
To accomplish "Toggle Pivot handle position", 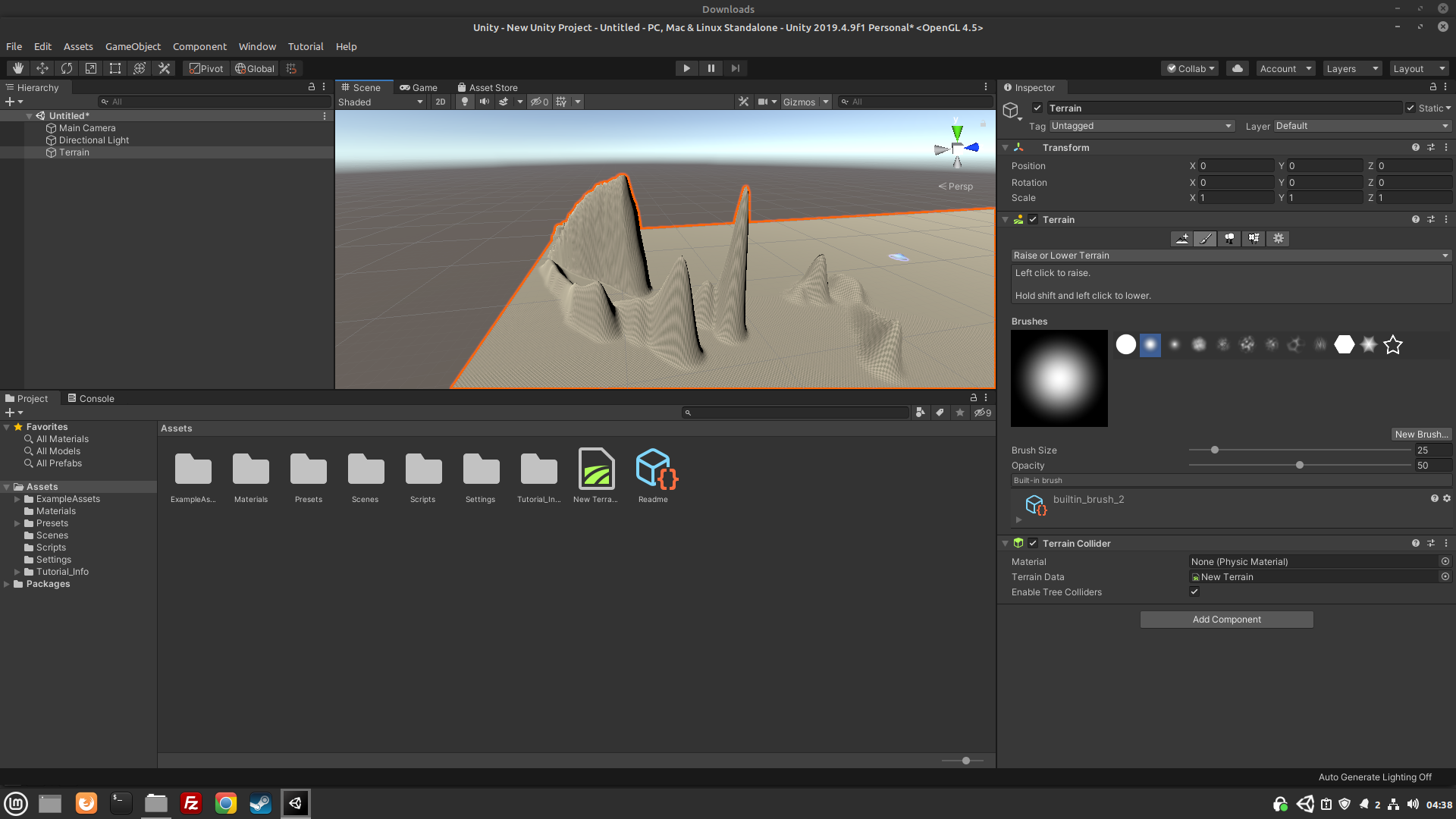I will click(x=206, y=68).
